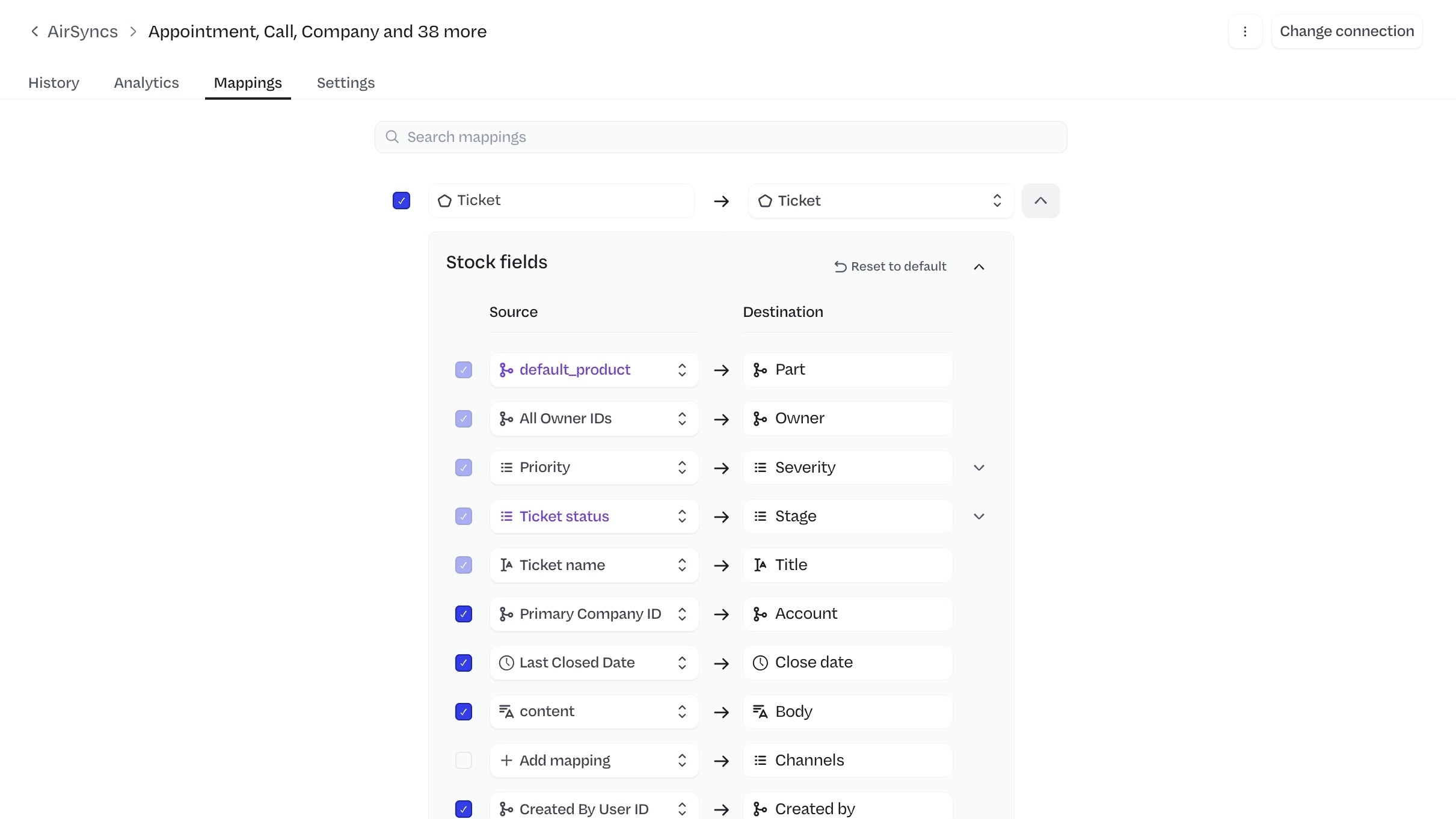Switch to the History tab
This screenshot has width=1456, height=819.
(x=54, y=82)
